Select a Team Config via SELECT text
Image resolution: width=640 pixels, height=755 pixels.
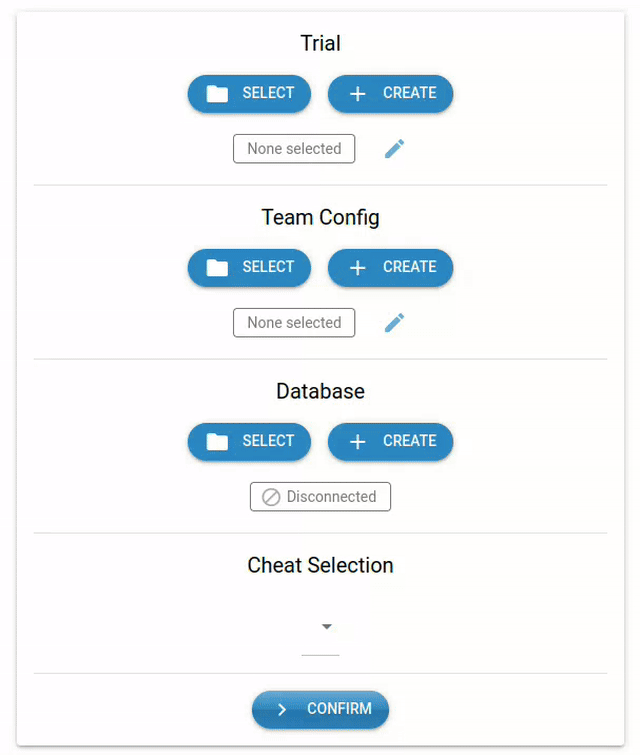268,266
